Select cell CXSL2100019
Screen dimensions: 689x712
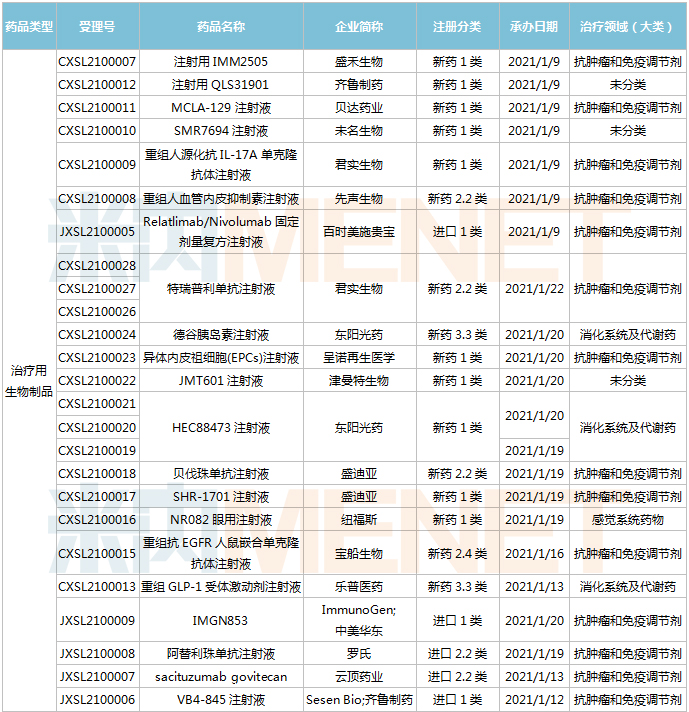pos(98,450)
